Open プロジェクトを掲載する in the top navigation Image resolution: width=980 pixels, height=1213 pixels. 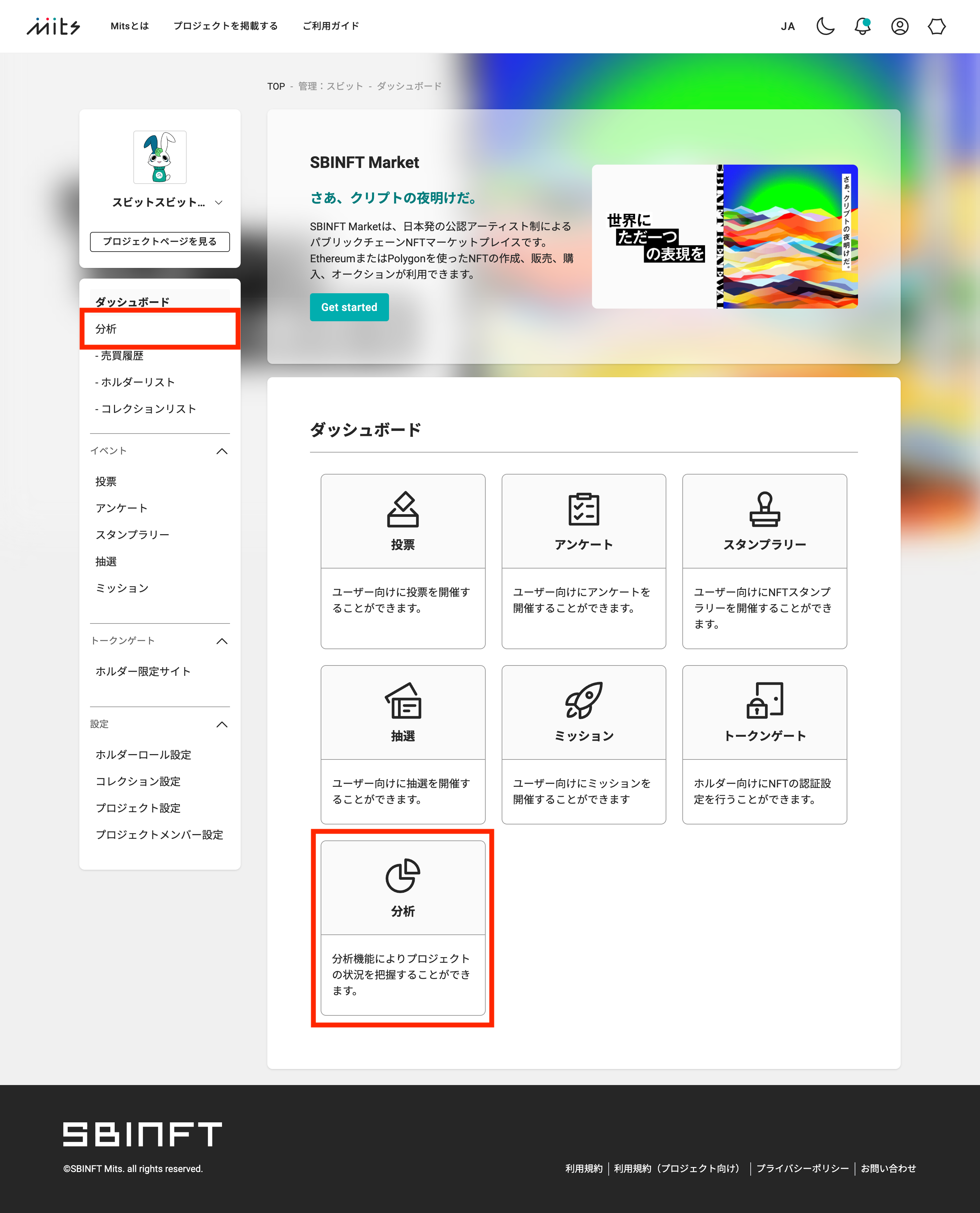[226, 26]
